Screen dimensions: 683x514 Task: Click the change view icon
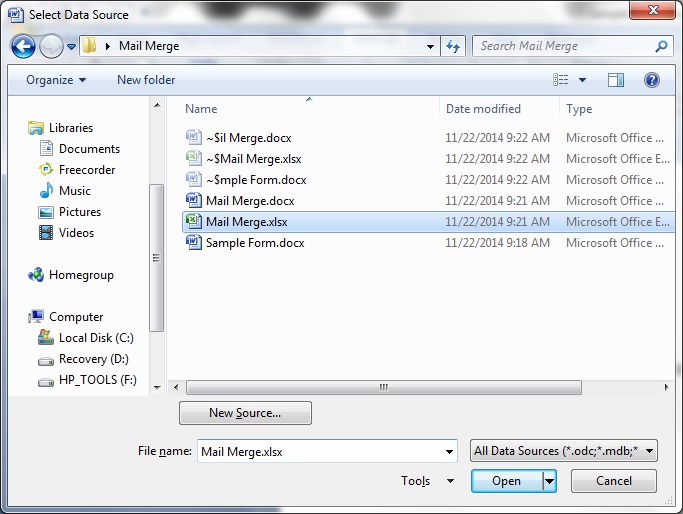coord(561,80)
